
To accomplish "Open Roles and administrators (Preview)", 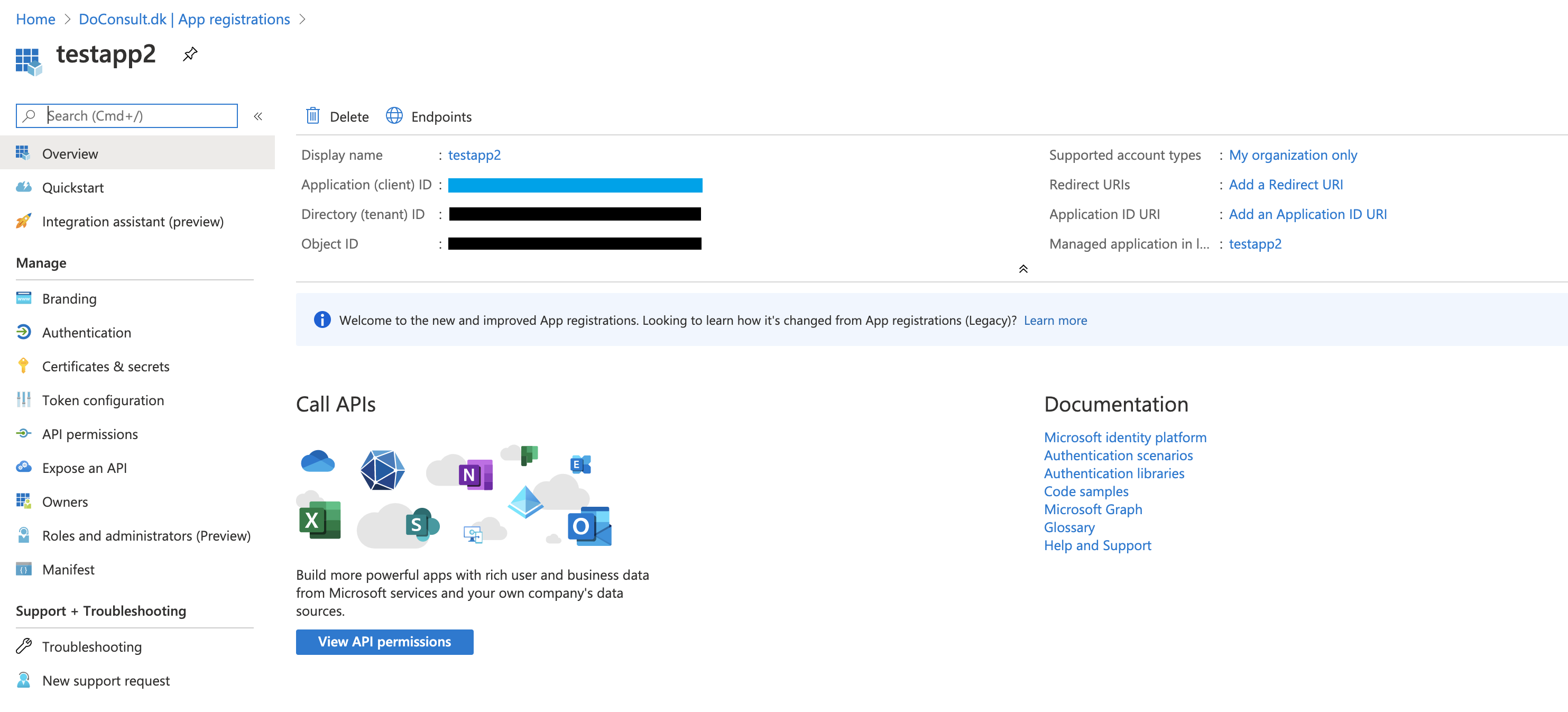I will pos(137,535).
